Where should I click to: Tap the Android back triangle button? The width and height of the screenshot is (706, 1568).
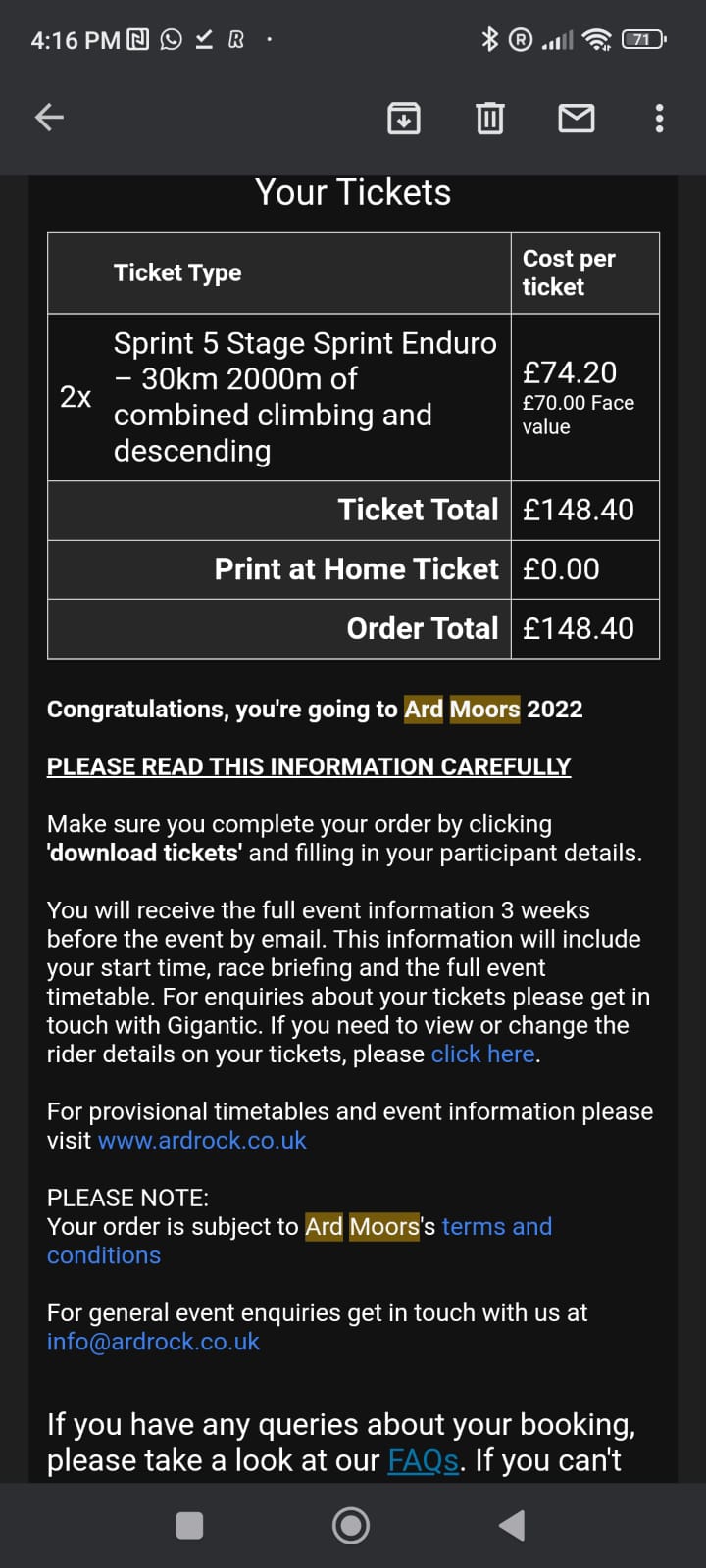512,1526
